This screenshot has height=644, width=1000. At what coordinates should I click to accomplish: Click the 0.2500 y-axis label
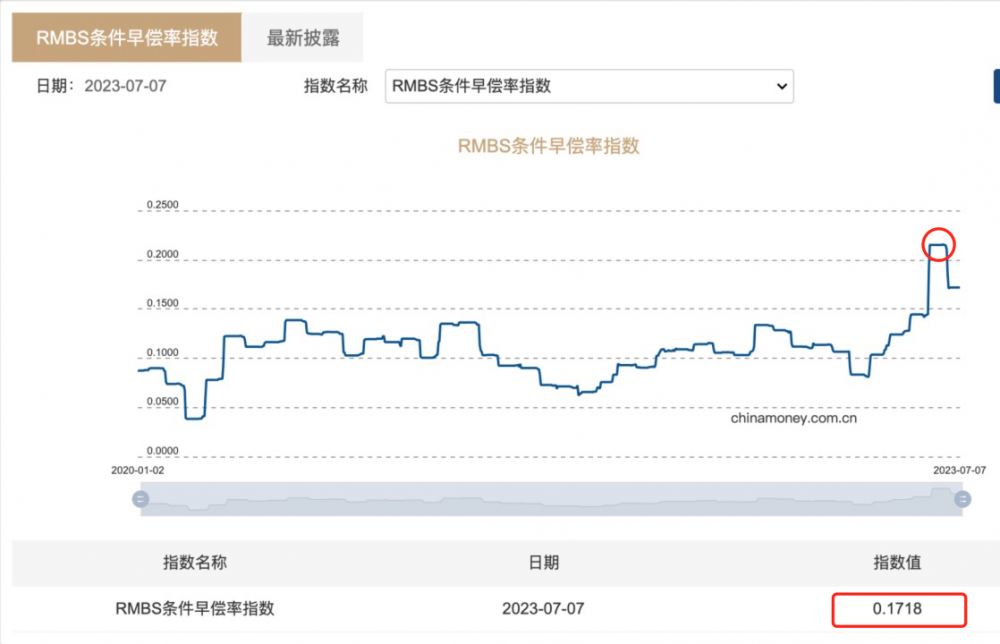[163, 205]
